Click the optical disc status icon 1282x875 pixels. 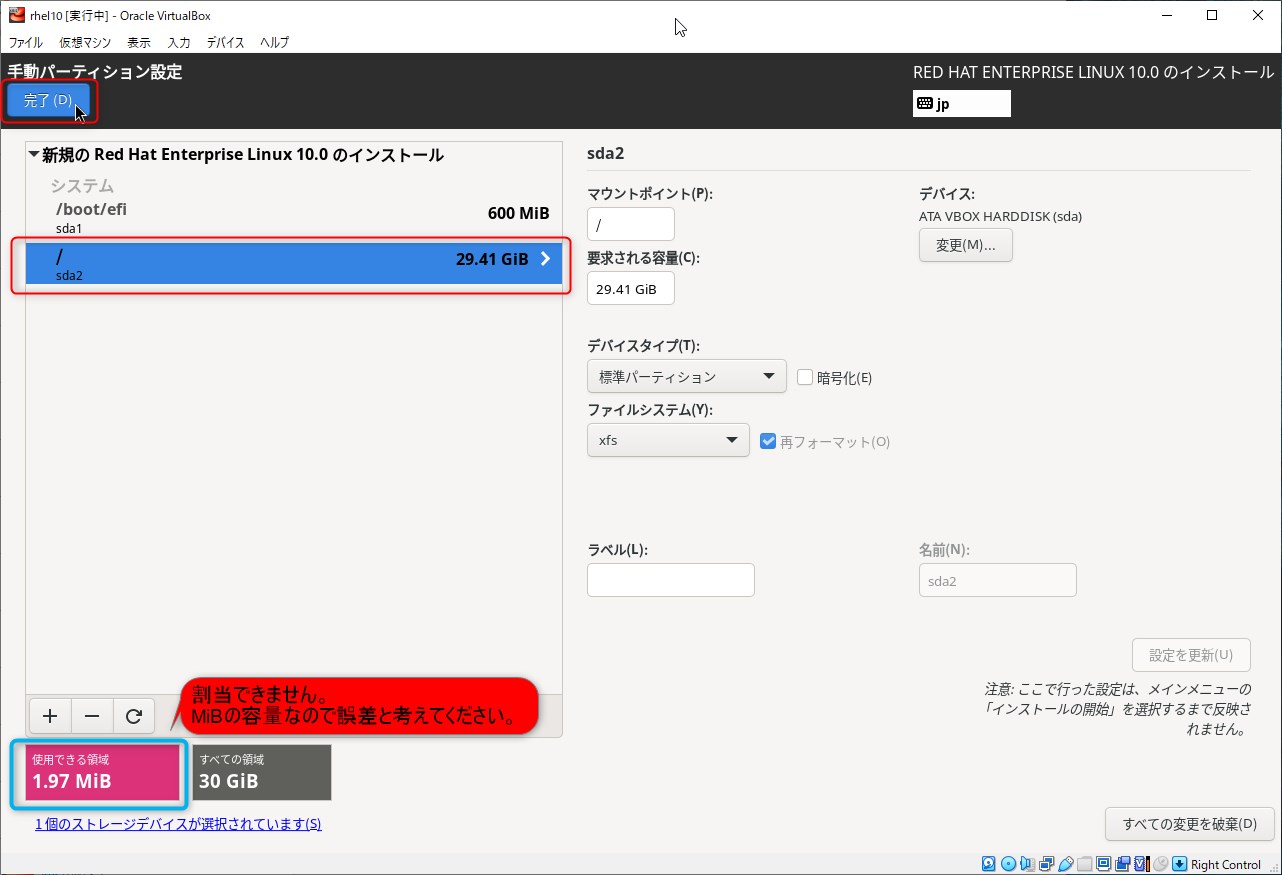(x=1008, y=864)
